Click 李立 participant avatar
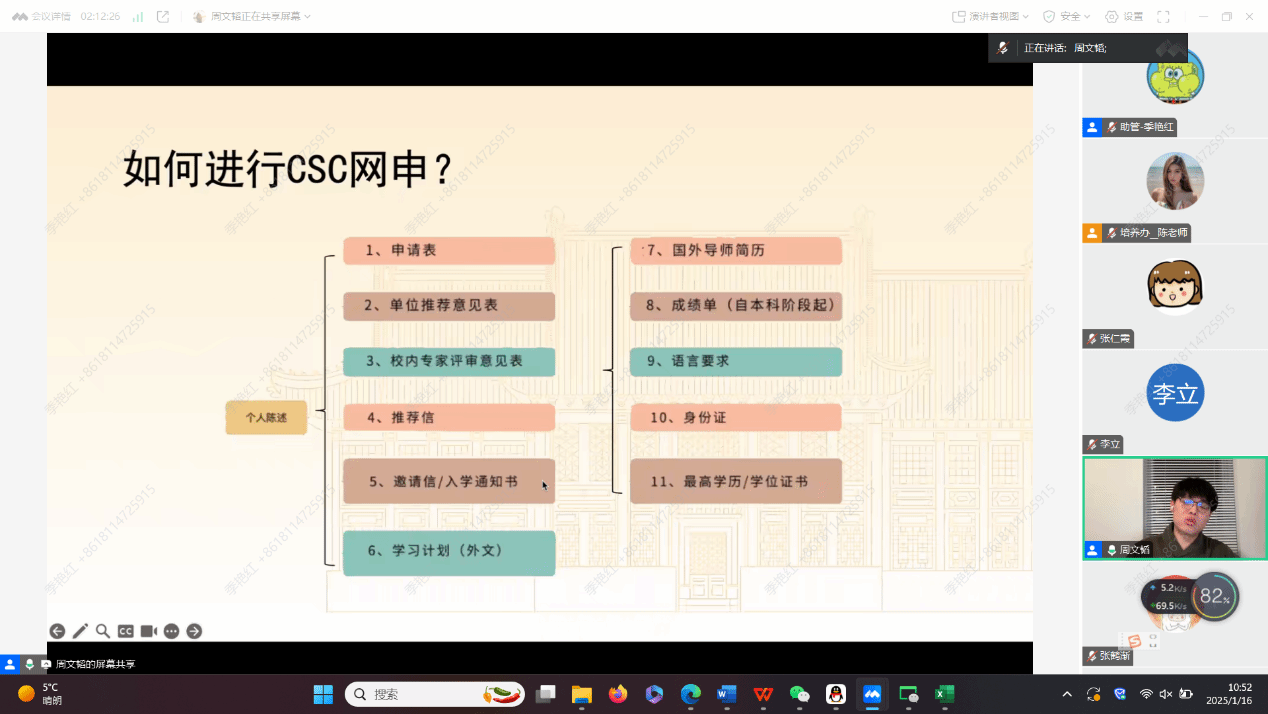Screen dimensions: 1268x714 pyautogui.click(x=1175, y=393)
